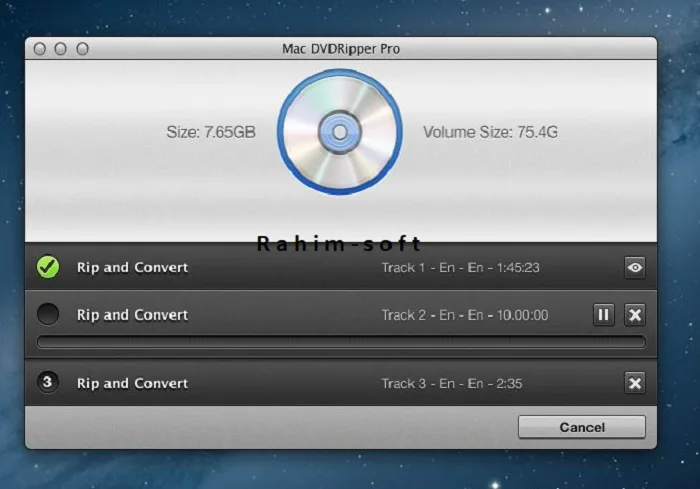Click the Mac DVDRipper Pro window title
700x489 pixels.
point(341,49)
